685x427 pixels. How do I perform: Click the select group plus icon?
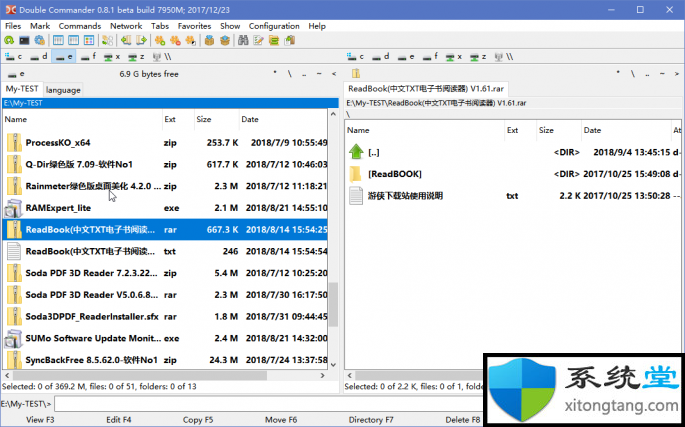[x=160, y=41]
